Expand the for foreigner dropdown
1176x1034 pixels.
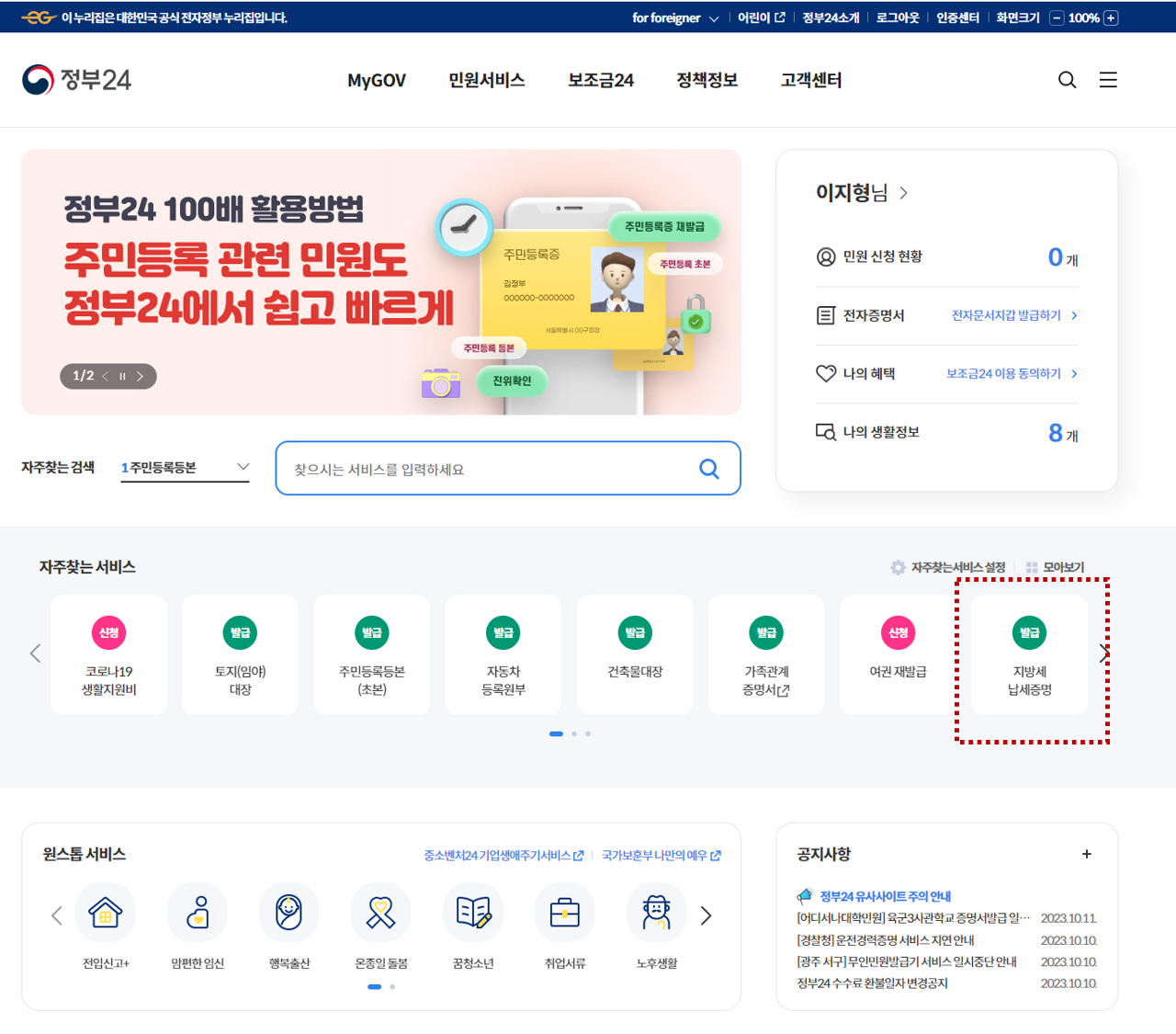675,17
